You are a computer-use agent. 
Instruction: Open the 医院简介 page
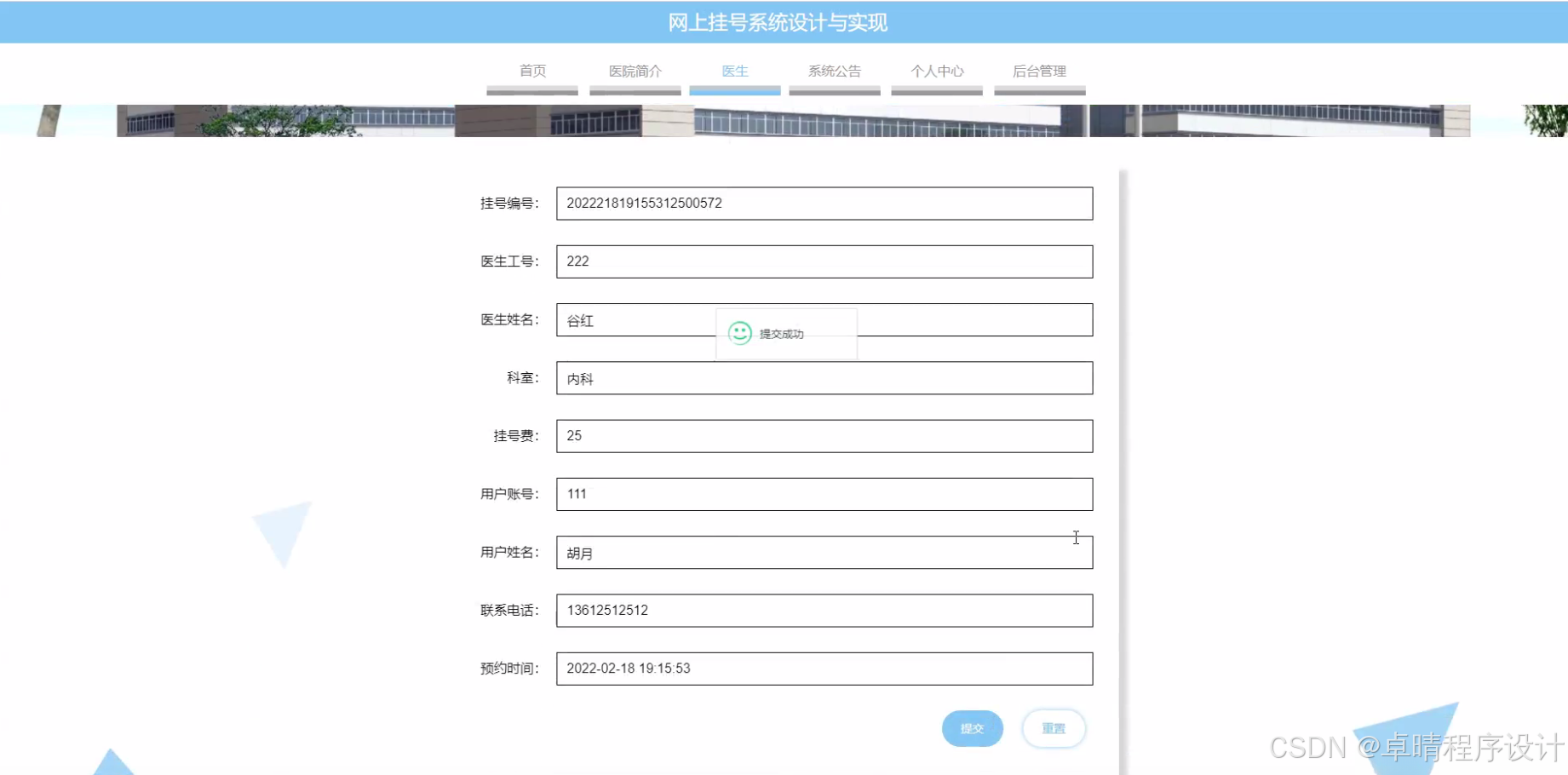pos(634,72)
